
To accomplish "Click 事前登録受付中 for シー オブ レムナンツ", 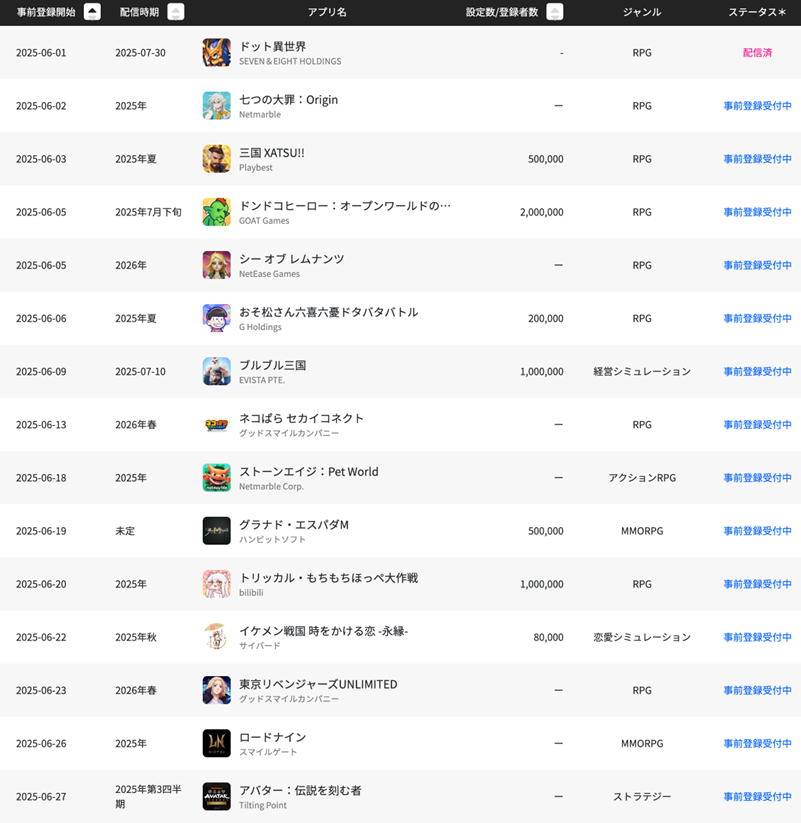I will pyautogui.click(x=757, y=265).
